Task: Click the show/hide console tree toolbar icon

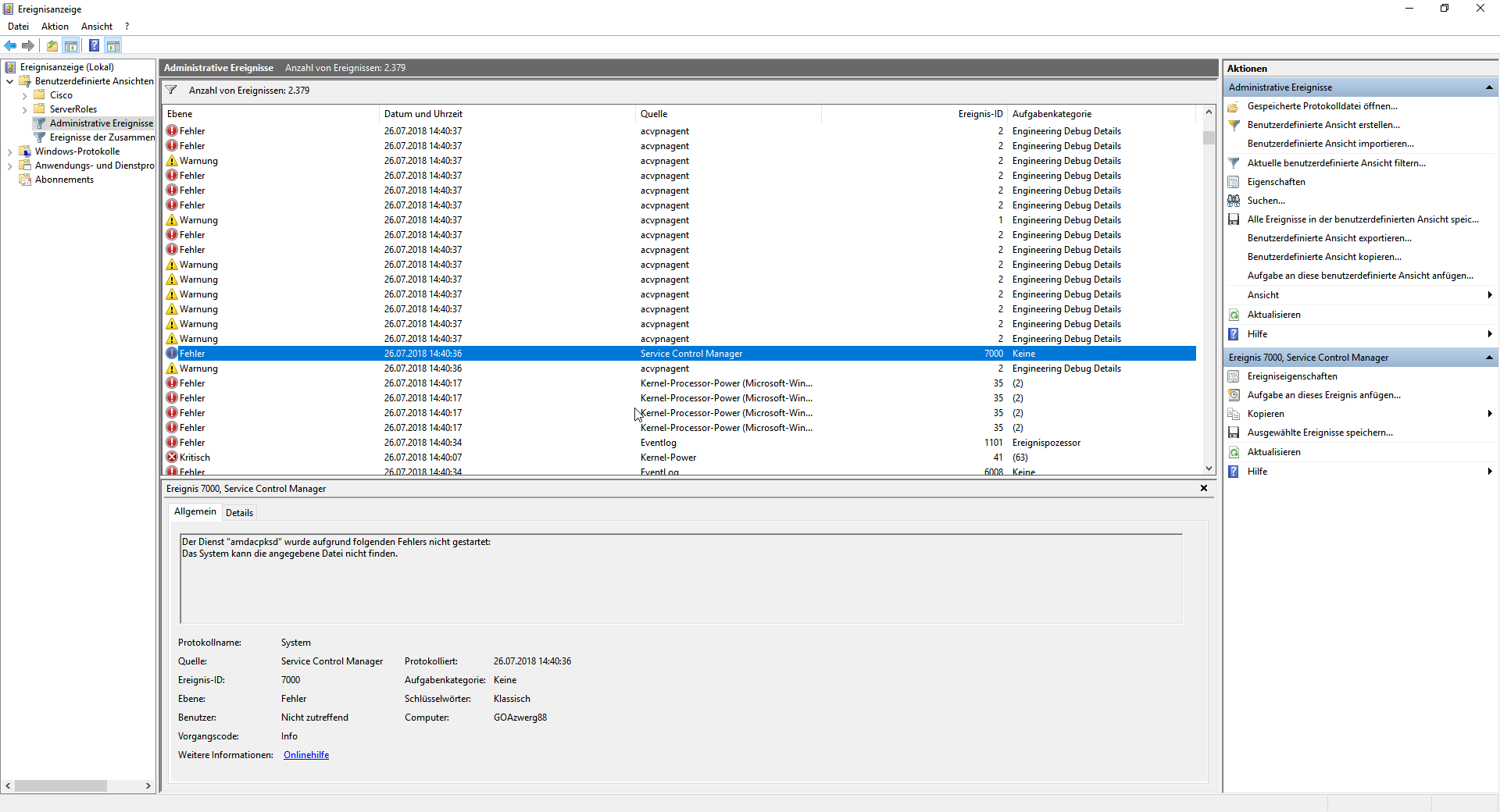Action: [x=71, y=46]
